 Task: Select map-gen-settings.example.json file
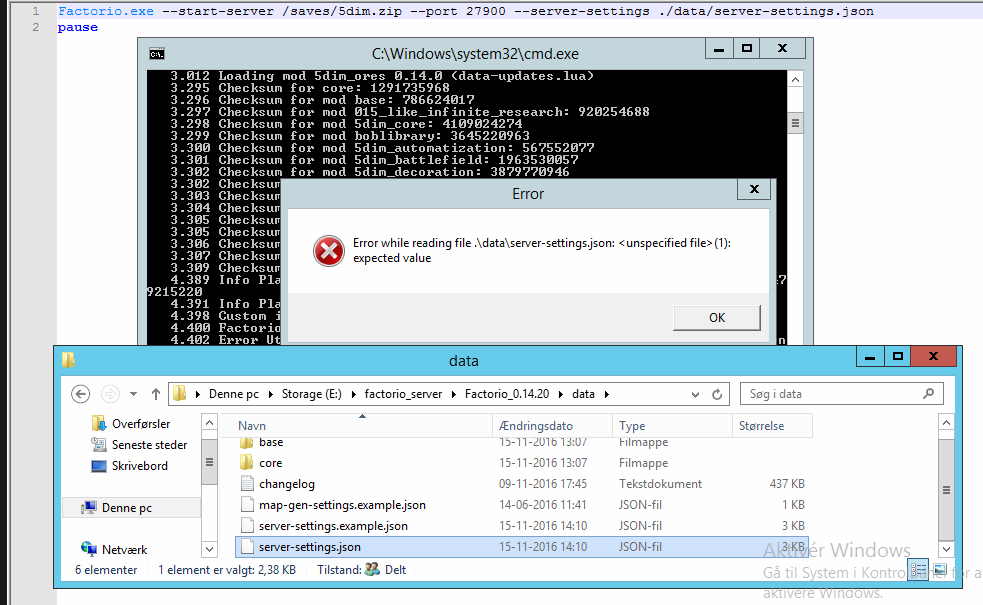[x=522, y=505]
